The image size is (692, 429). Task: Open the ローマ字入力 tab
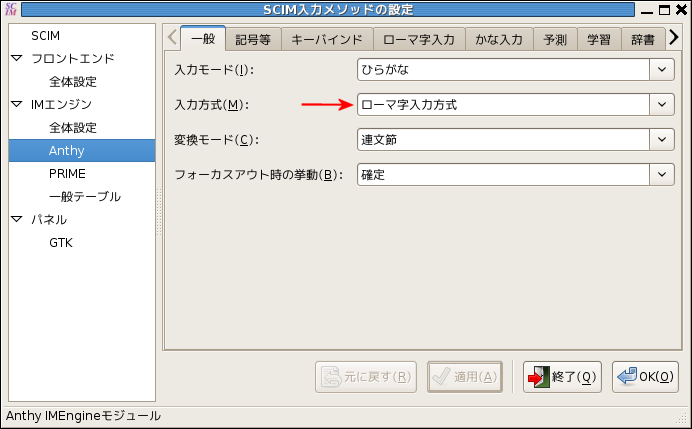coord(419,40)
